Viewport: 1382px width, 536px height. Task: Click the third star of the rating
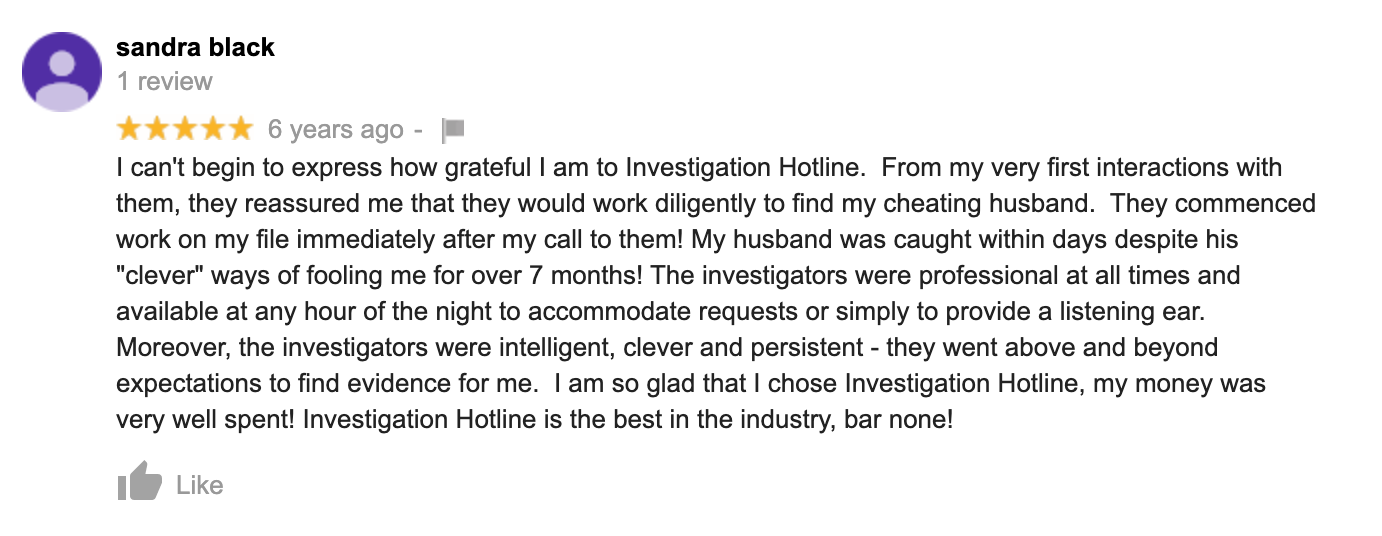coord(185,129)
